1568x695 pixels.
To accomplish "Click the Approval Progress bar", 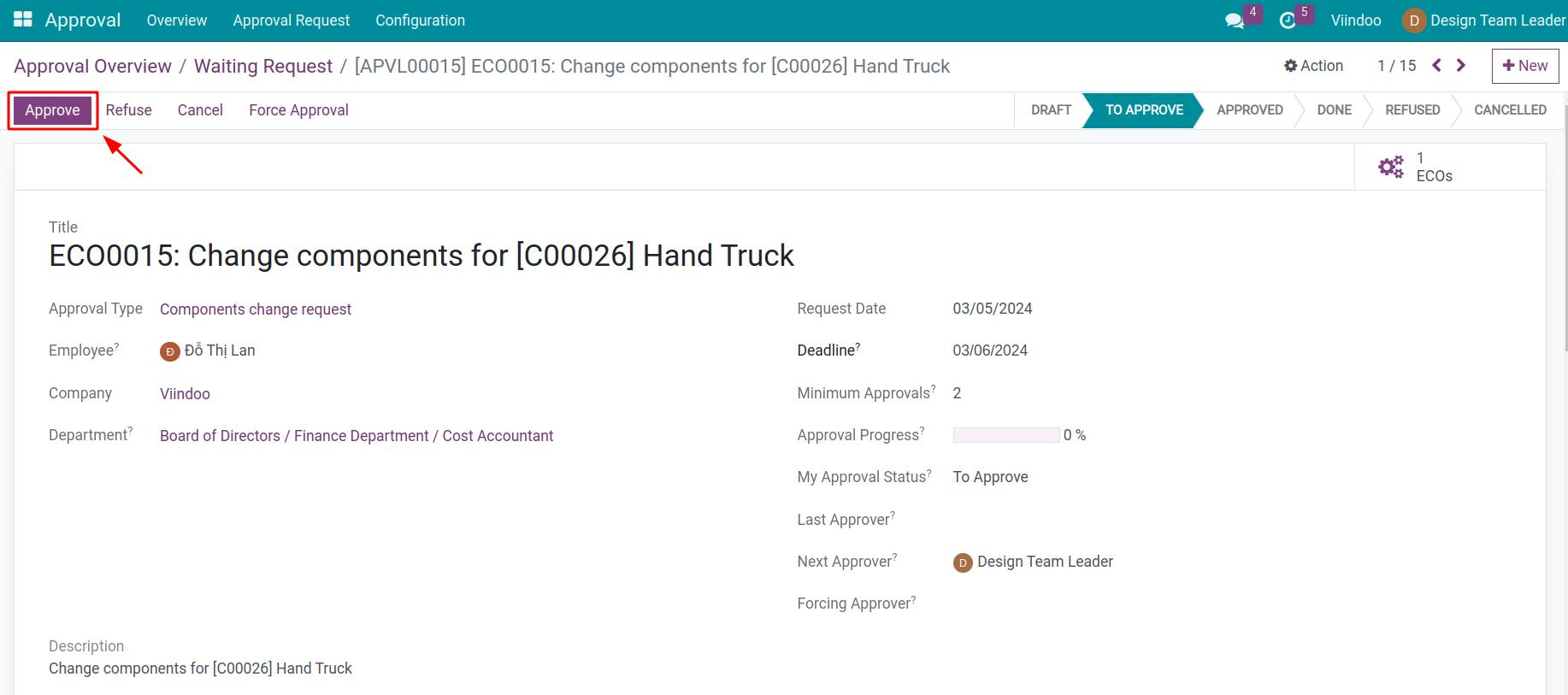I will [1006, 435].
